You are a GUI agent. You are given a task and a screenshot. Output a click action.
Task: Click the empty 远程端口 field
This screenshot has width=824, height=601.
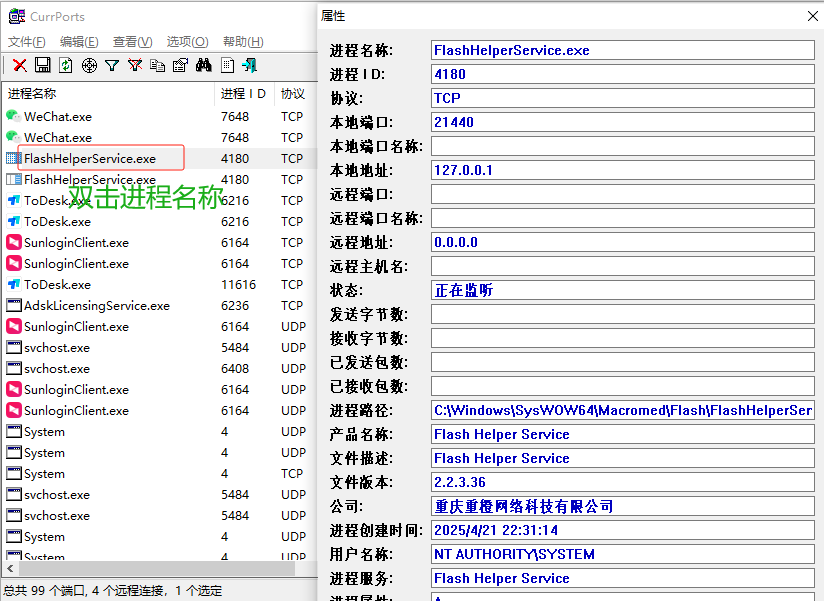point(623,194)
